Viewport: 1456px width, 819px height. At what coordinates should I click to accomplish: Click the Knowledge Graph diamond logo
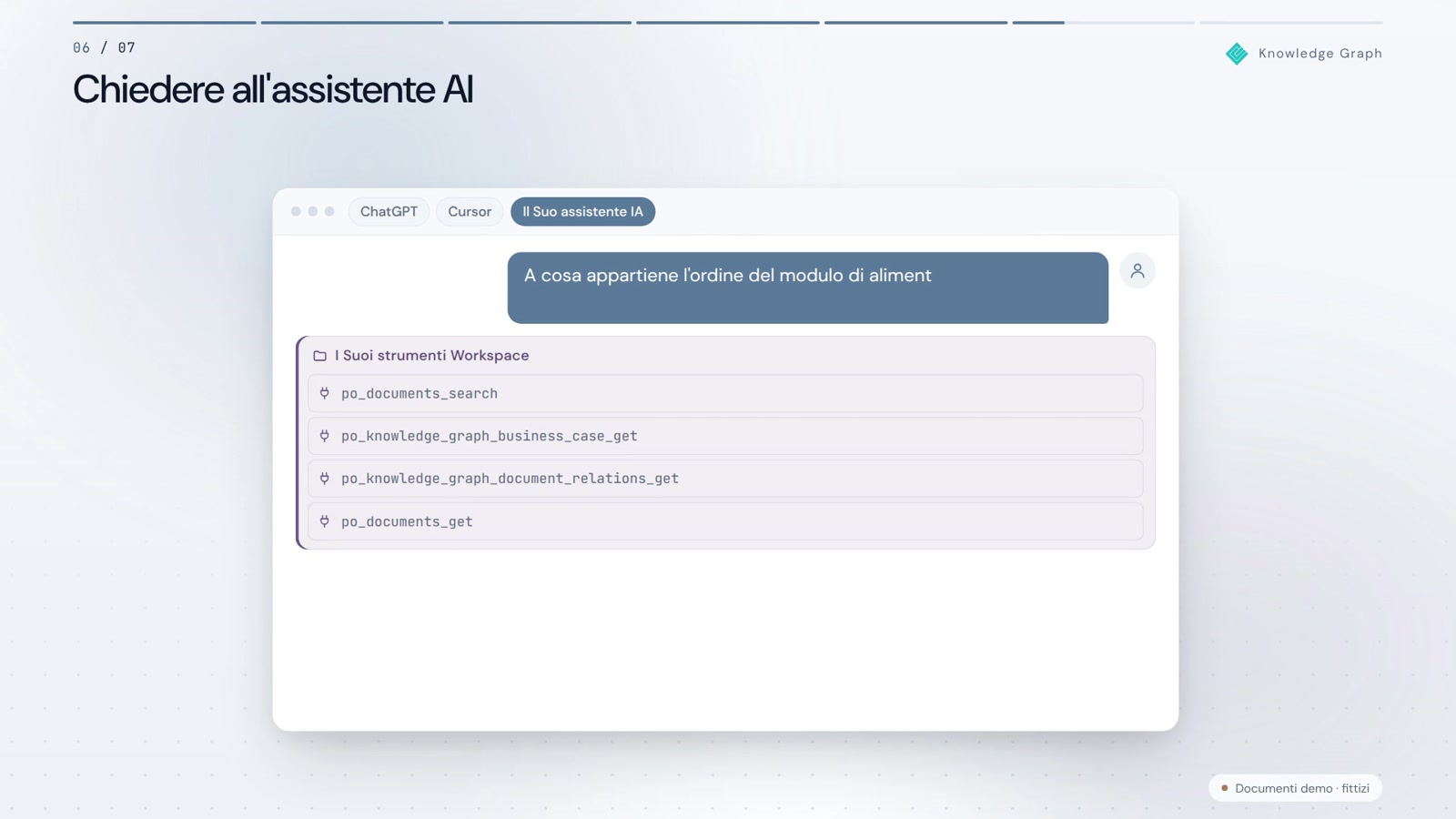(1237, 54)
